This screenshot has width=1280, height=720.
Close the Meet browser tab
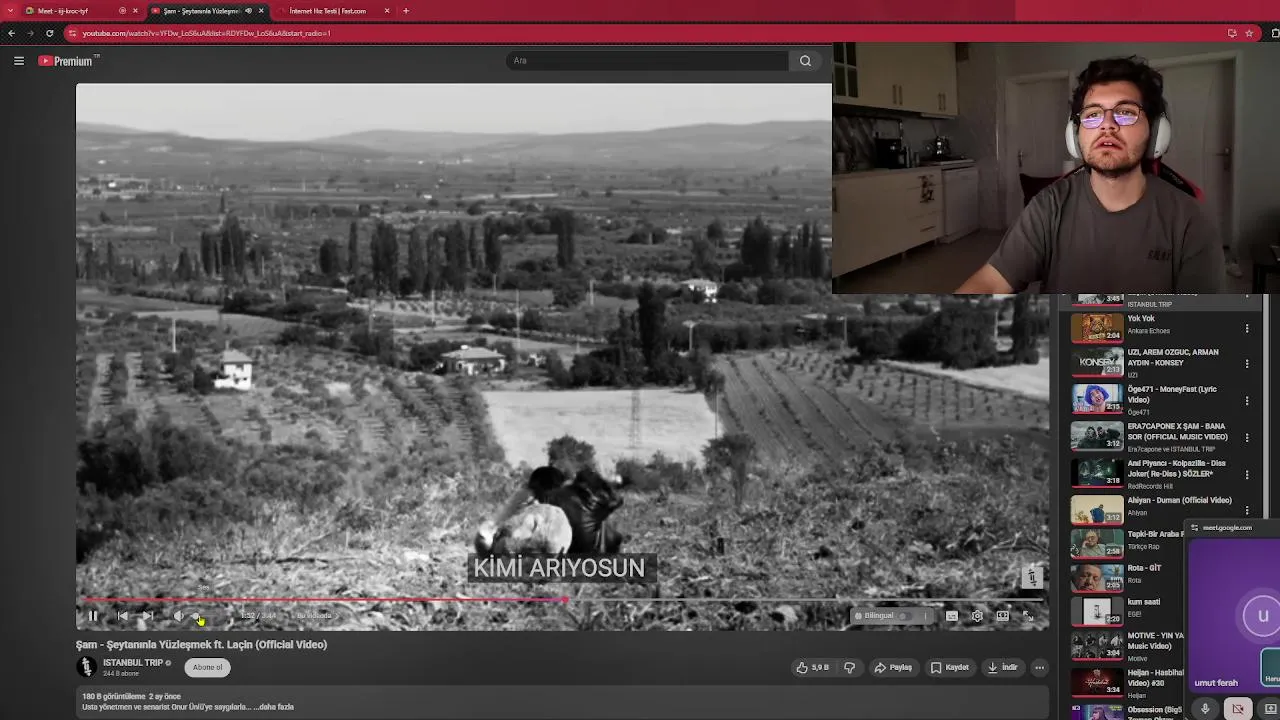pos(135,11)
